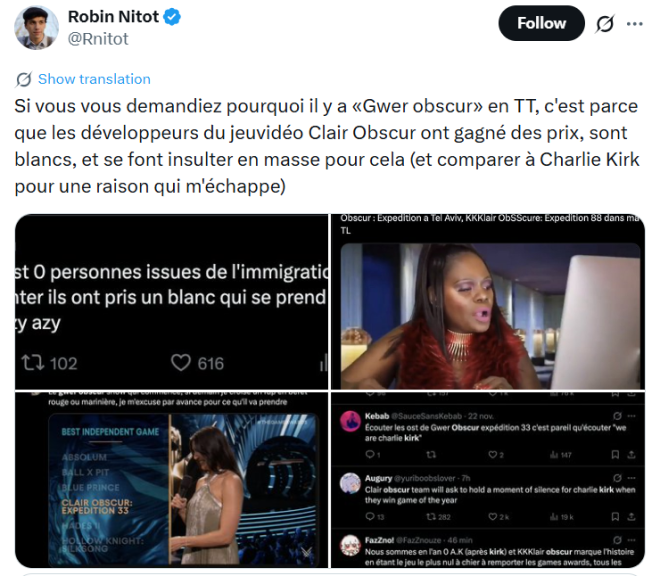Click the bookmark icon on Augury's tweet

tap(615, 517)
